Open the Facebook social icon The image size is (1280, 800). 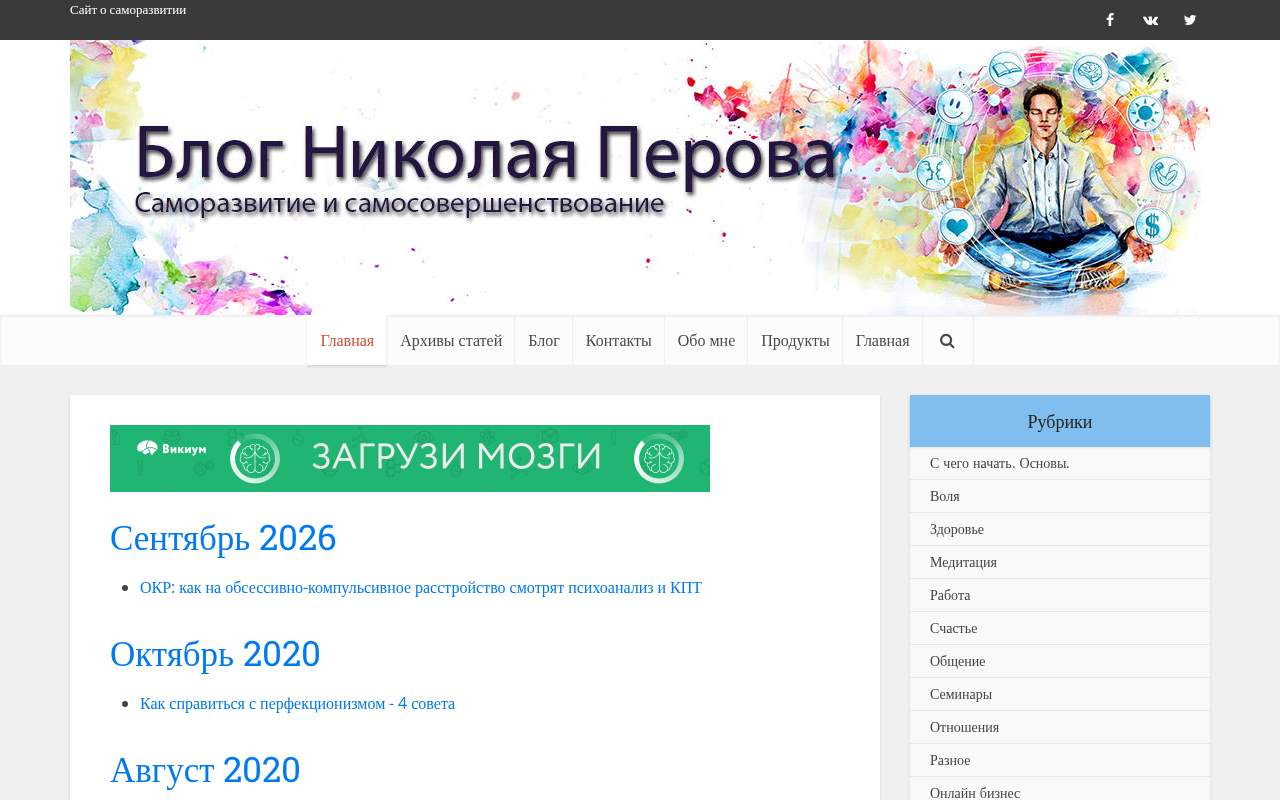click(x=1110, y=20)
